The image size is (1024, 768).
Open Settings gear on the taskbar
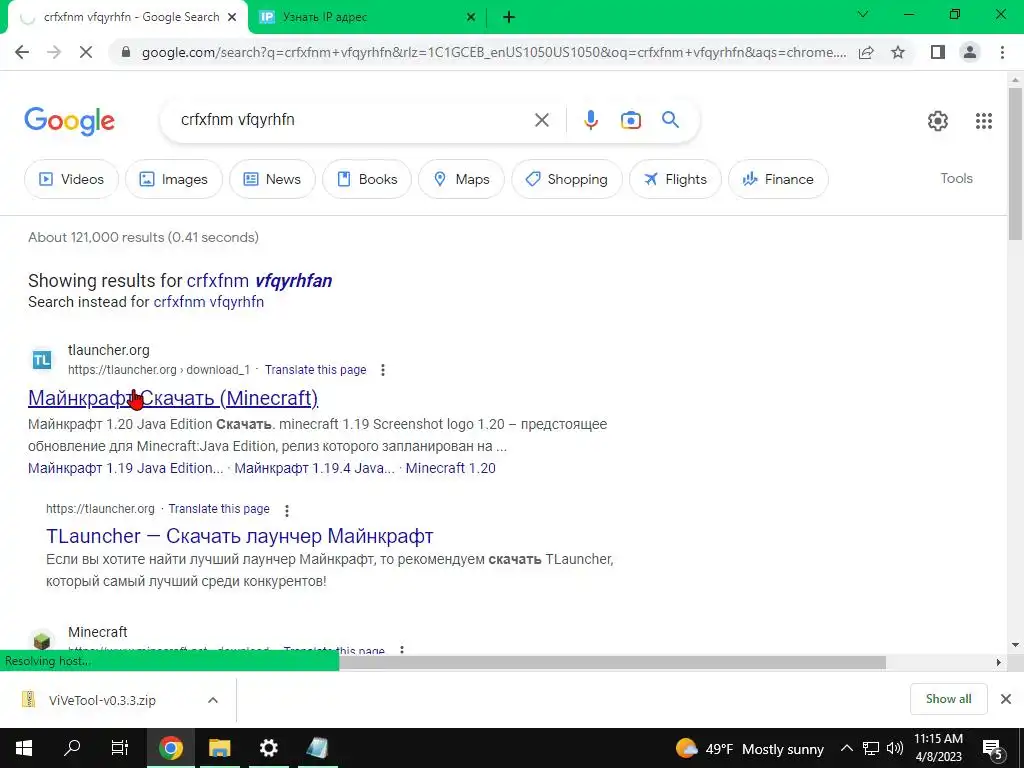pyautogui.click(x=268, y=748)
